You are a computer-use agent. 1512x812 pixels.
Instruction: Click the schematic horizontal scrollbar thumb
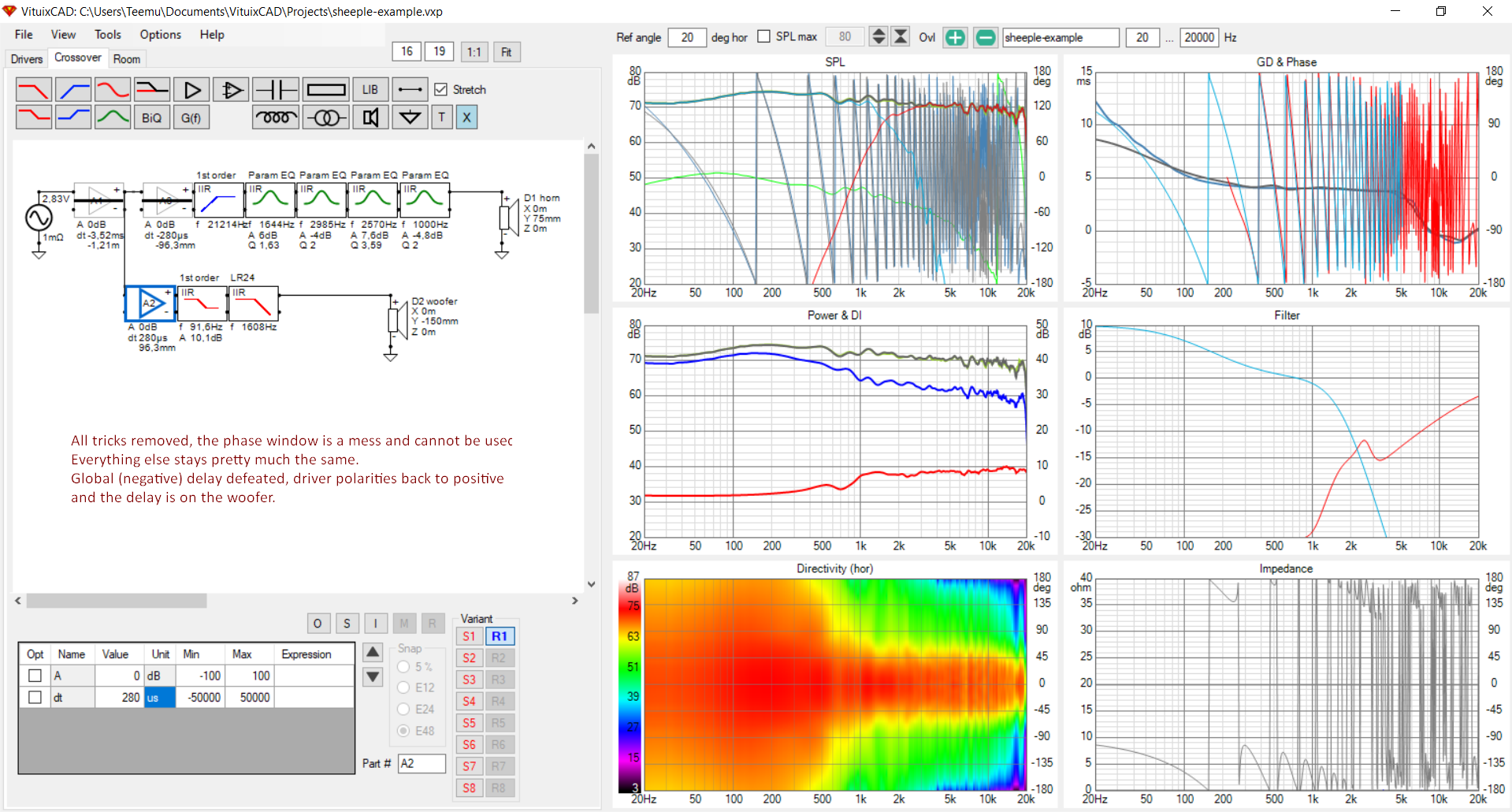(x=117, y=601)
